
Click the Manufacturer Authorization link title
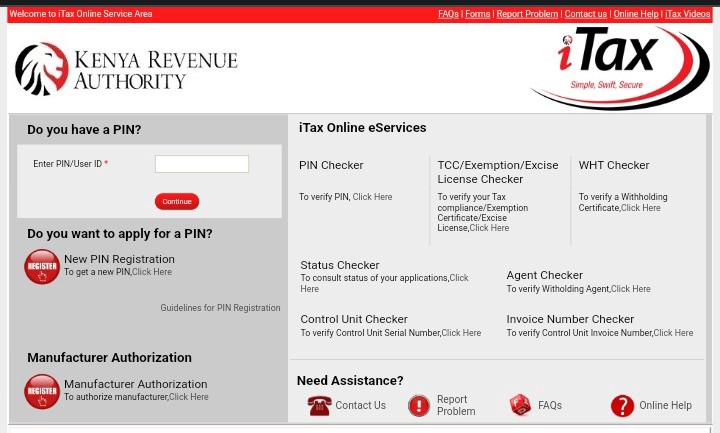(135, 384)
